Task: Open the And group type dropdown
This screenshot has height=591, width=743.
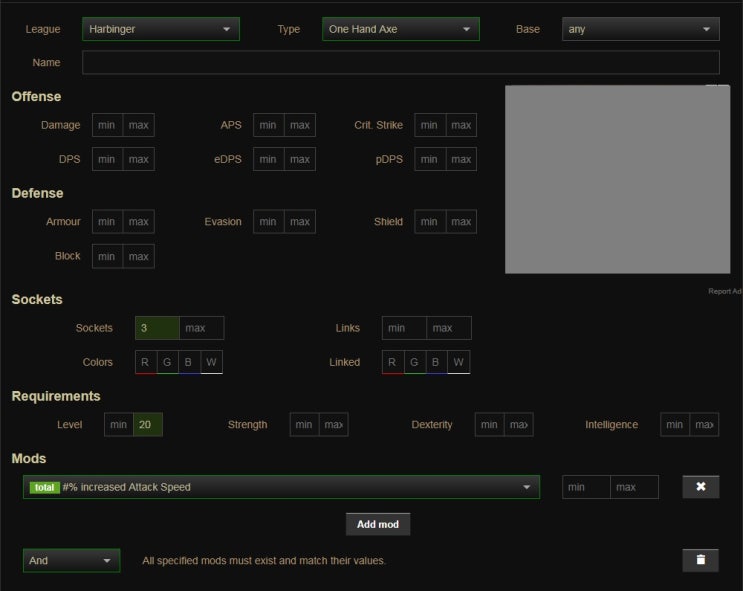Action: click(71, 560)
